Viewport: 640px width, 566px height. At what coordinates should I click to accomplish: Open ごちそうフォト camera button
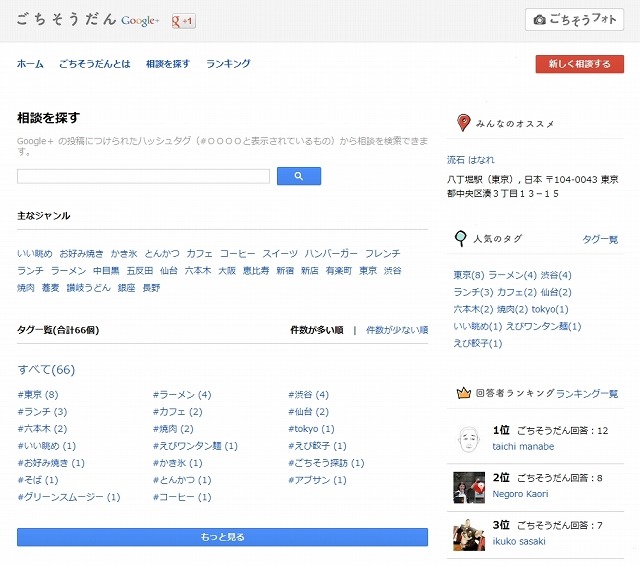click(574, 19)
